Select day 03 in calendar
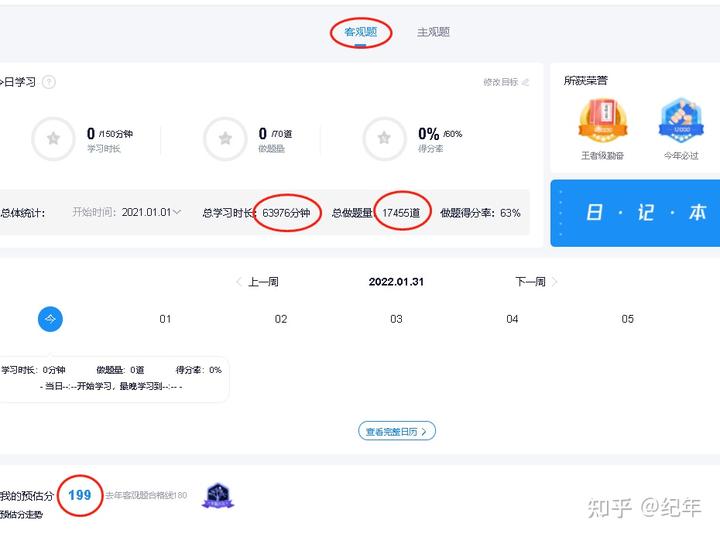720x537 pixels. coord(396,319)
